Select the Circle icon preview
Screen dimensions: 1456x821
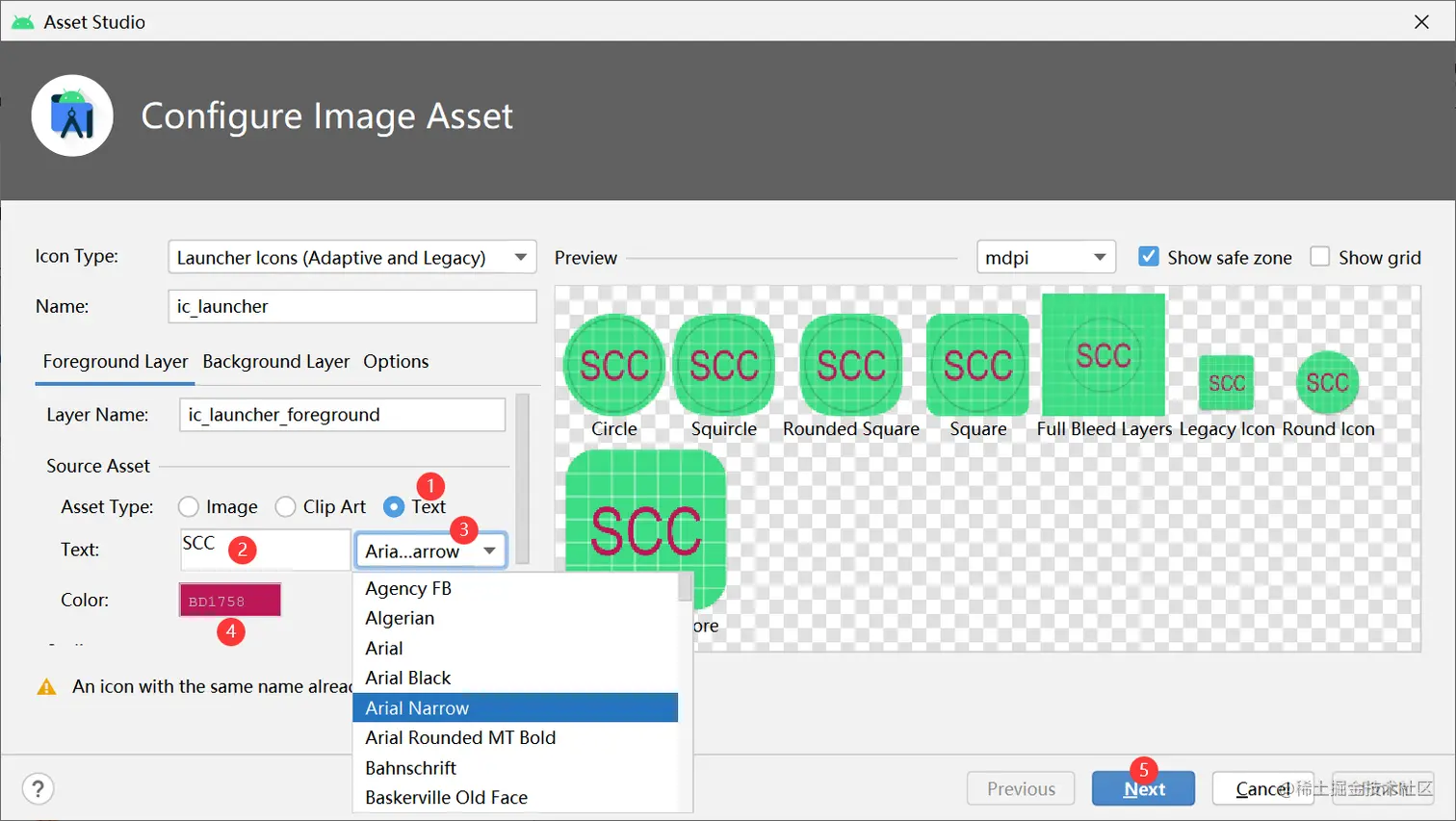tap(613, 366)
